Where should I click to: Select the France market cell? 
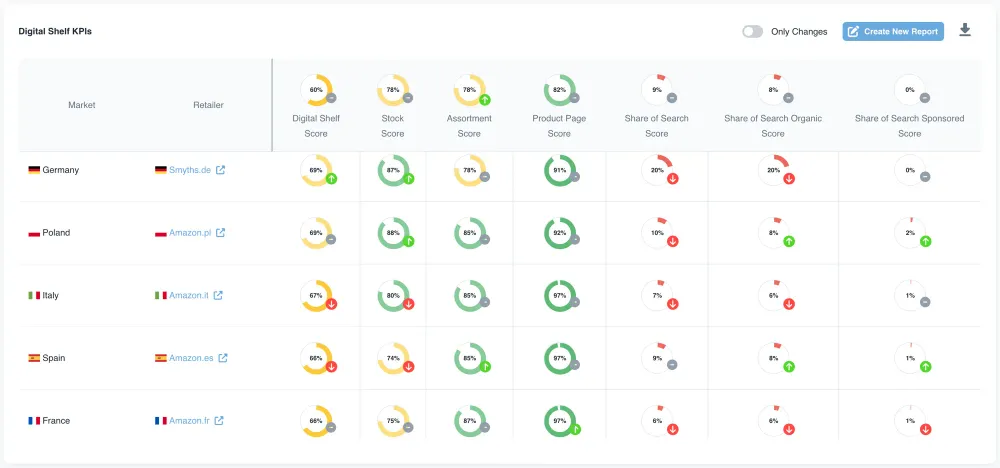click(49, 421)
